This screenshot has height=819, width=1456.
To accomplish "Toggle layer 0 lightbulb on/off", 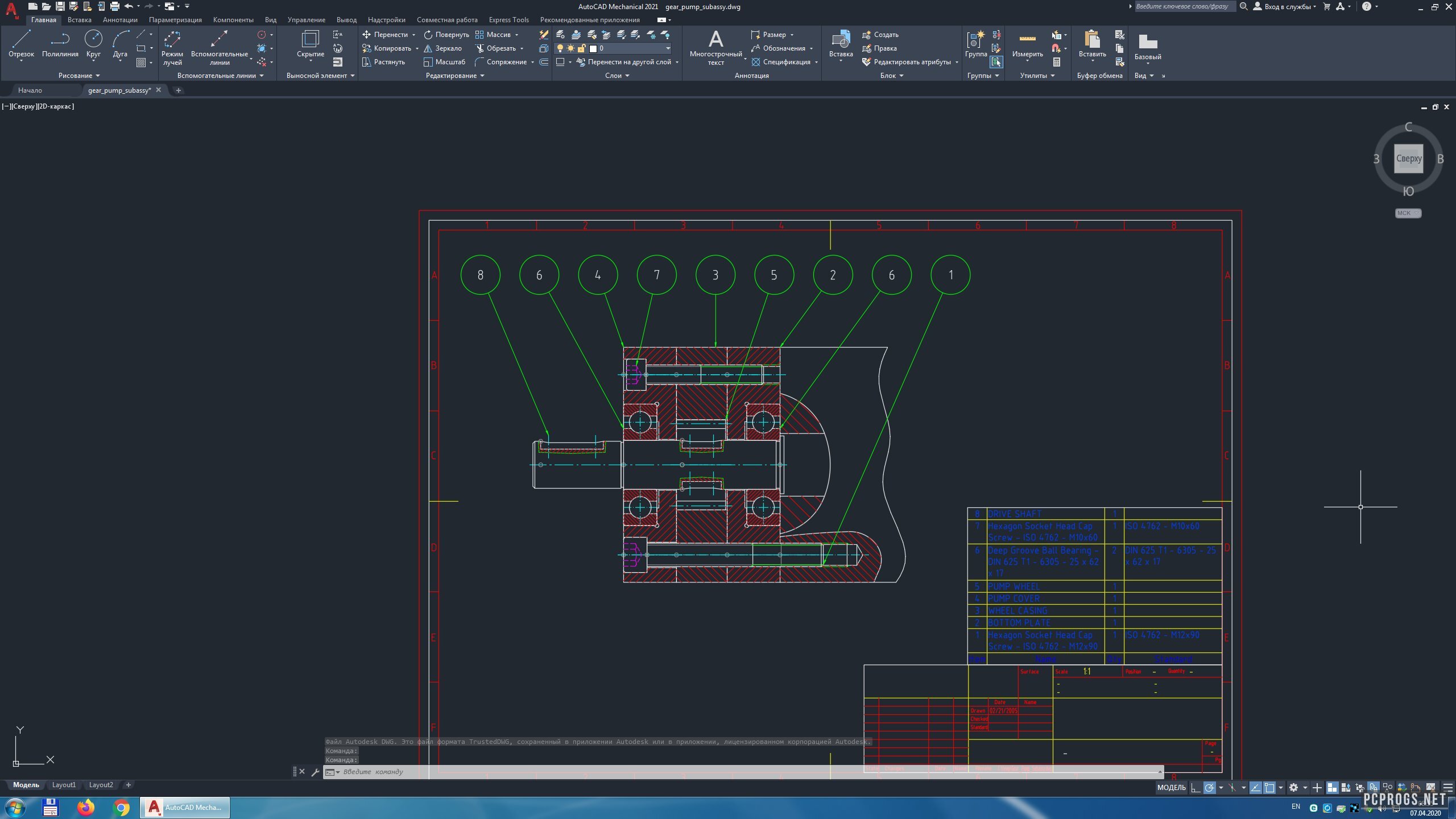I will point(560,48).
